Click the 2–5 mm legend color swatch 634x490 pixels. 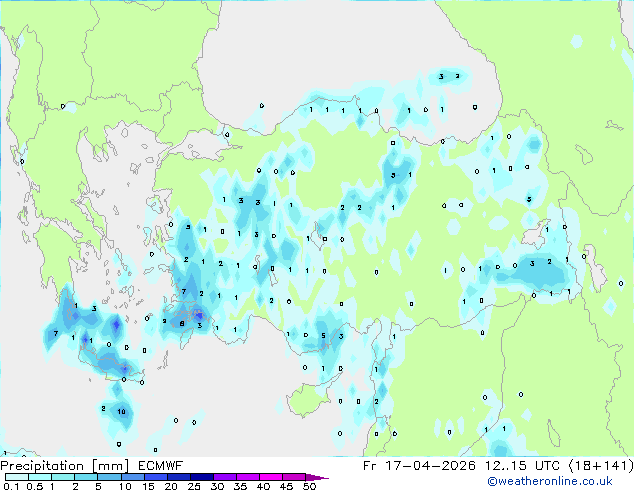(x=86, y=477)
